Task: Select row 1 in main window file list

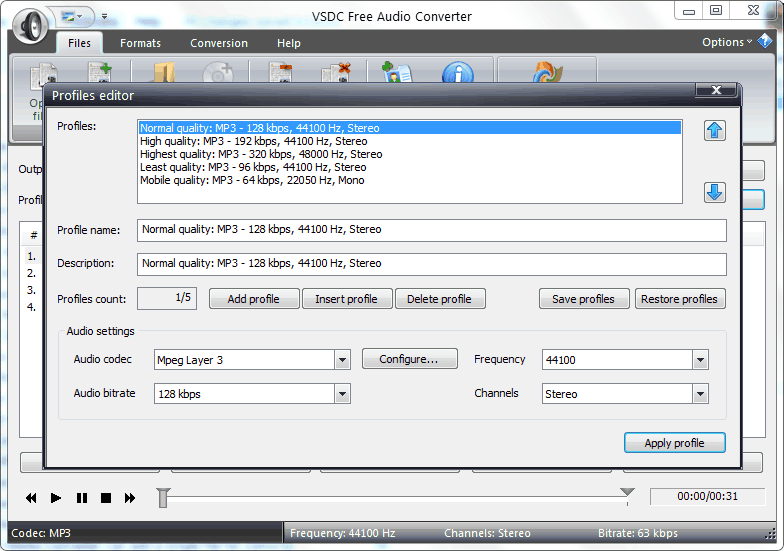Action: (x=32, y=256)
